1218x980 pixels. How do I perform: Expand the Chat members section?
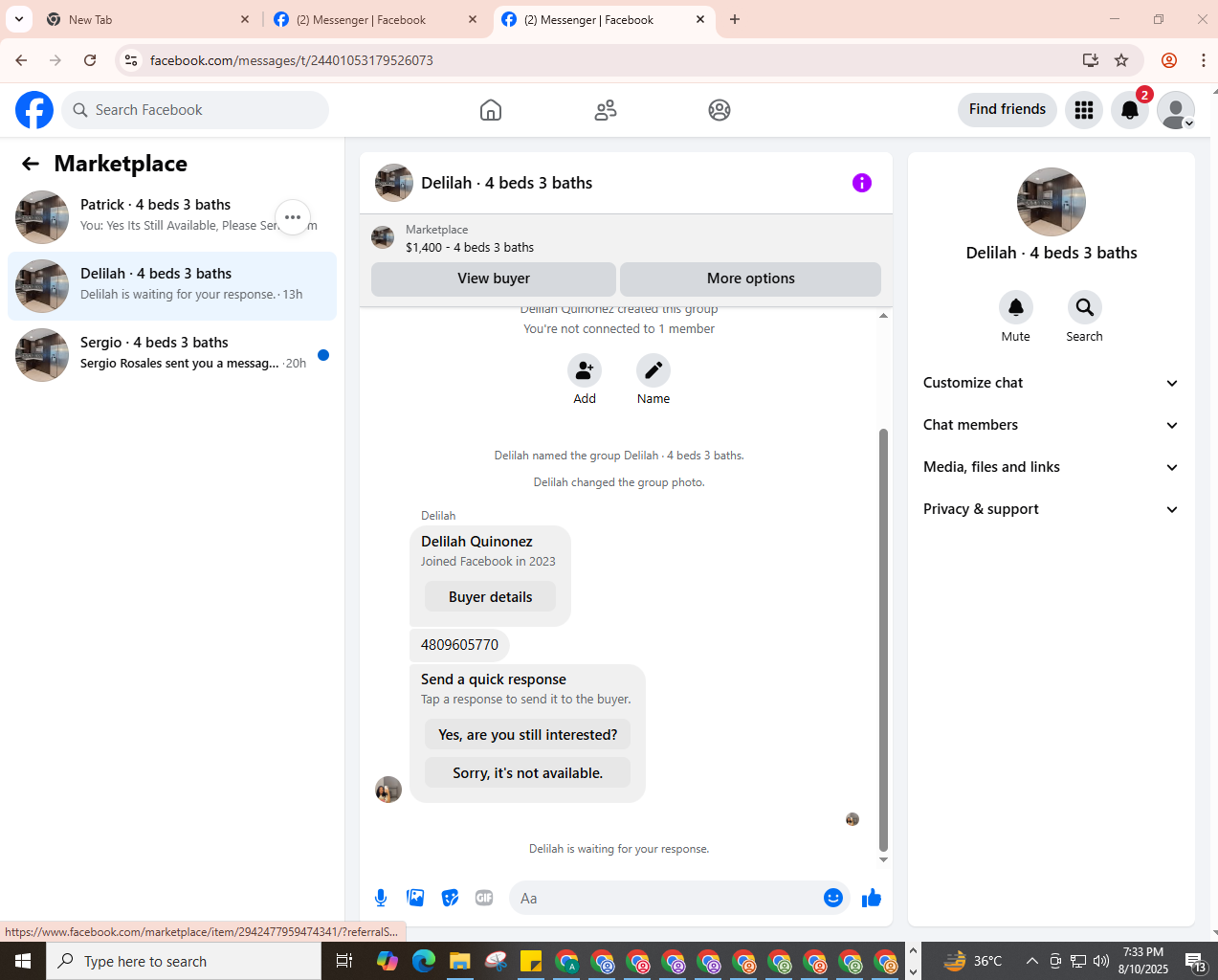point(1051,425)
